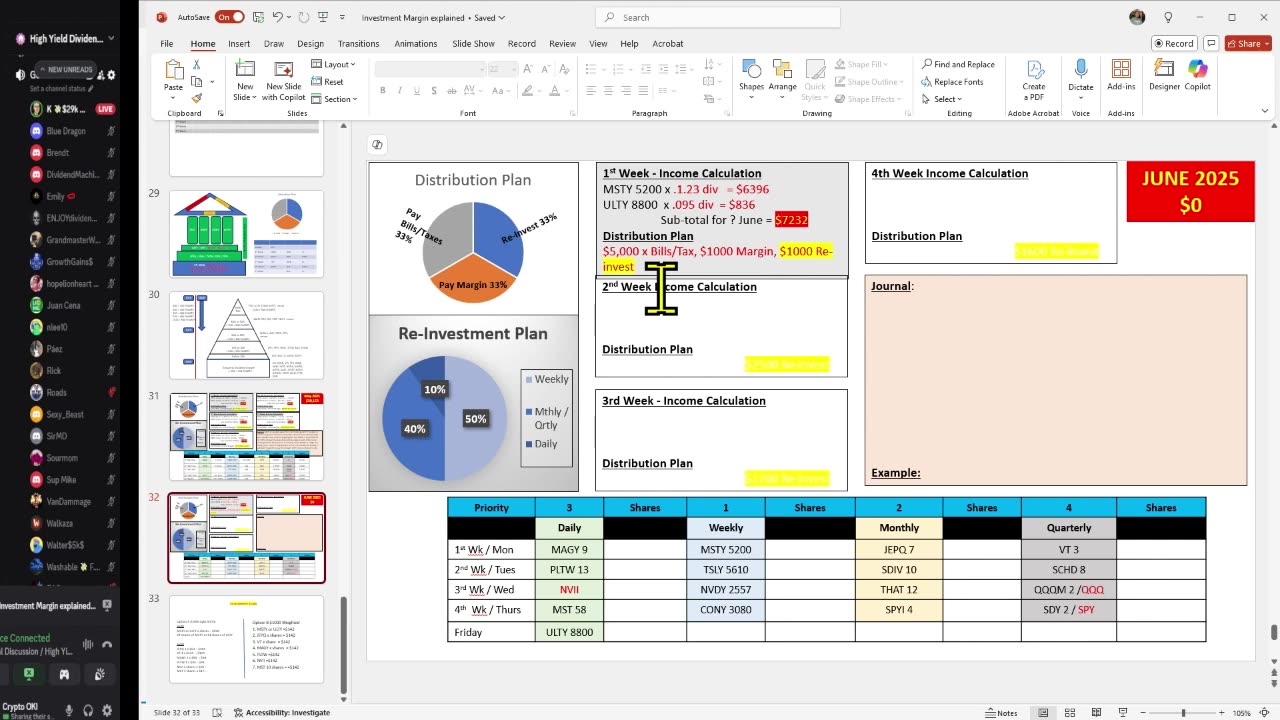Open the Designer pane

tap(1164, 76)
